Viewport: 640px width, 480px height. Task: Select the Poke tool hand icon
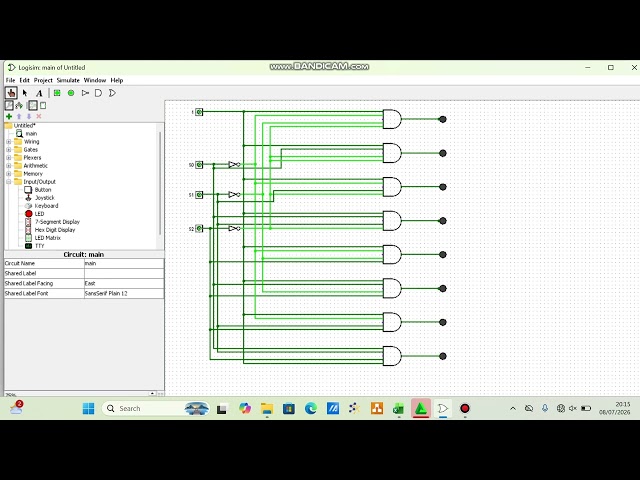[x=11, y=93]
